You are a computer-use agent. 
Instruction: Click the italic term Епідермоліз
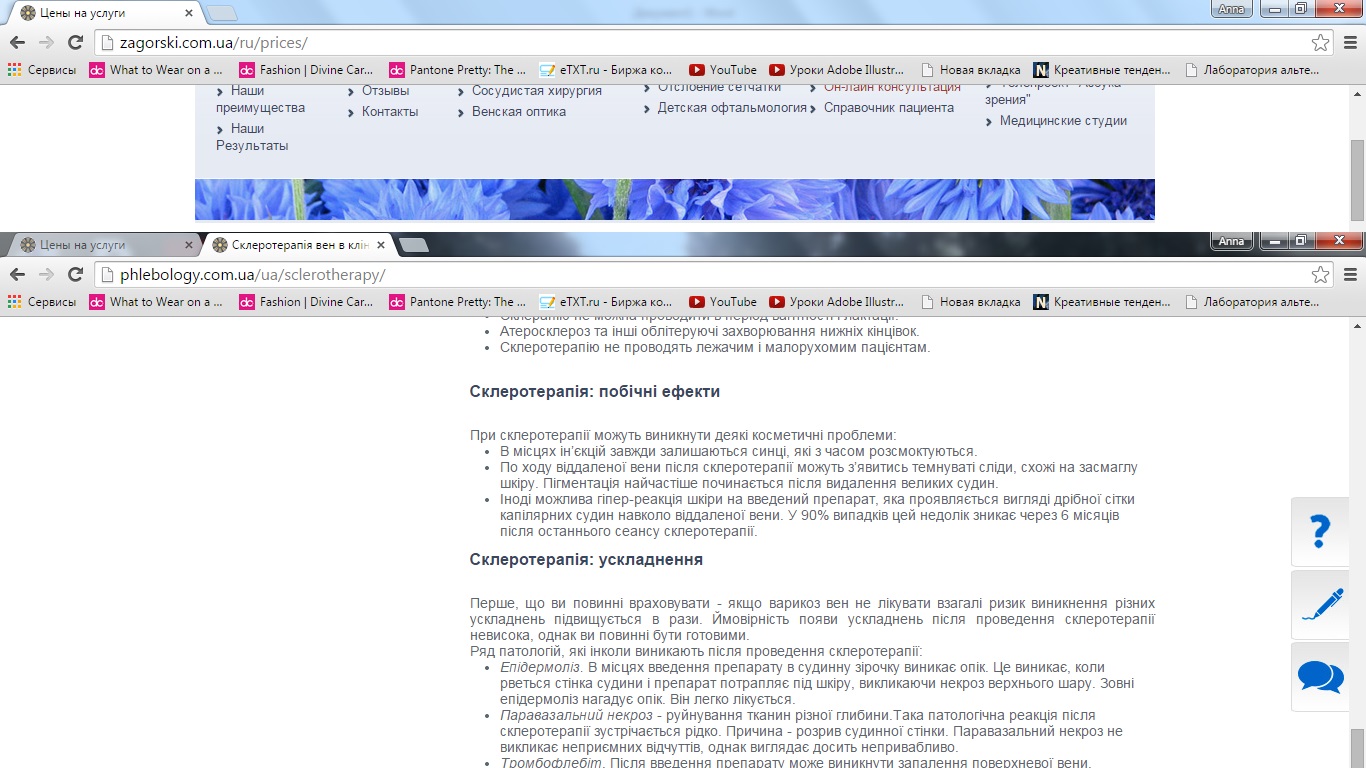click(x=540, y=667)
